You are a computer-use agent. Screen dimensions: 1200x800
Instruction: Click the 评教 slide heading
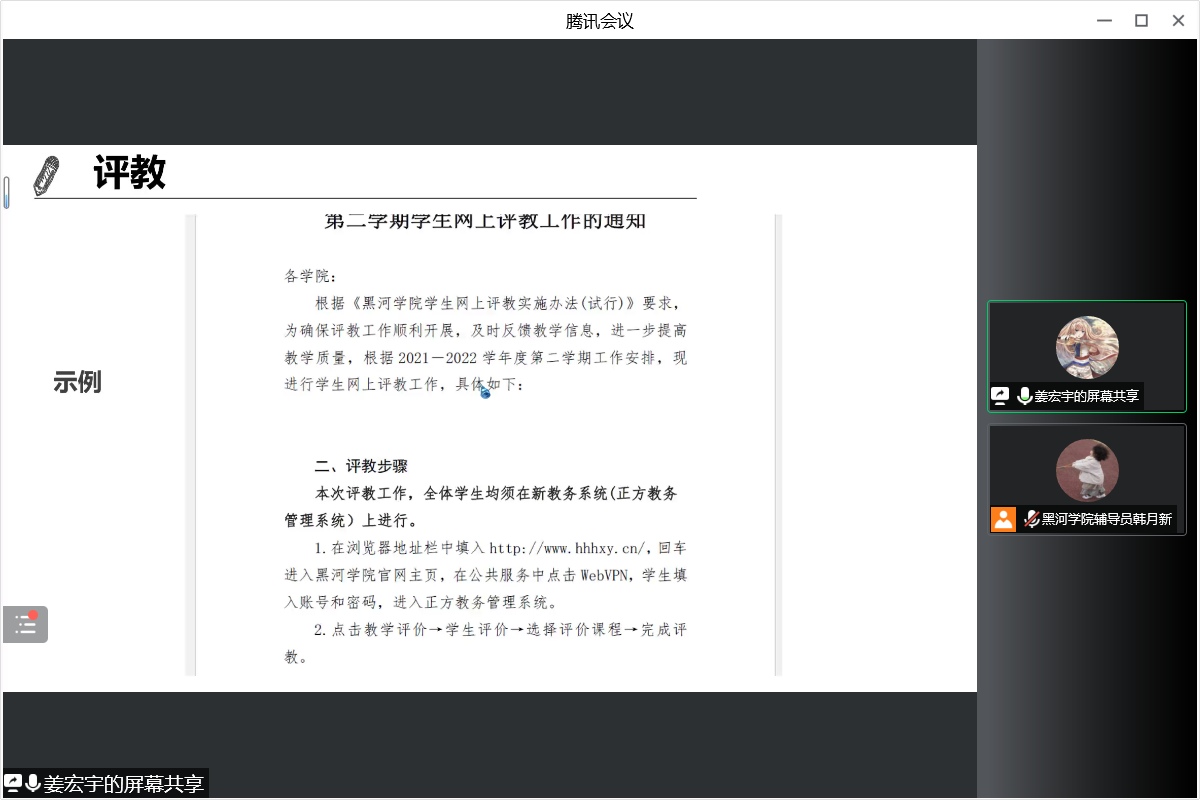130,174
